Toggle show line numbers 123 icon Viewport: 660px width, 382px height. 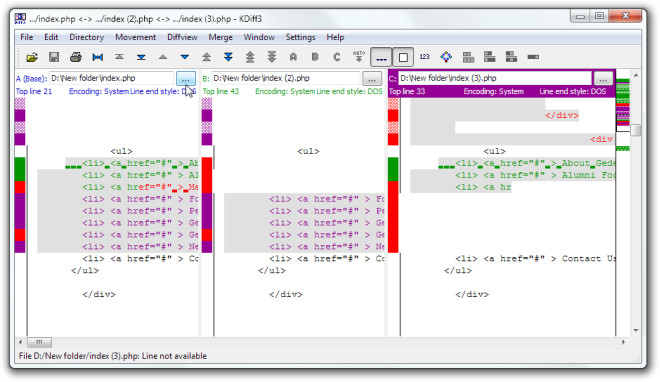tap(424, 57)
